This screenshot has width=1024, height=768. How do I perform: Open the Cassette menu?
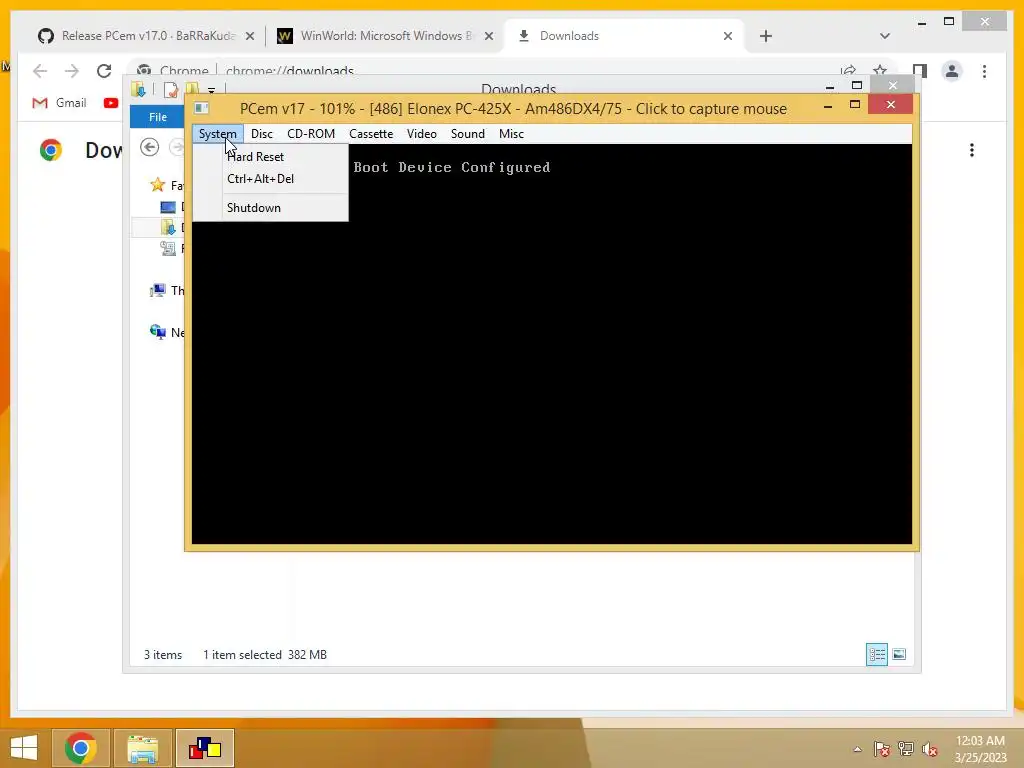[x=371, y=134]
